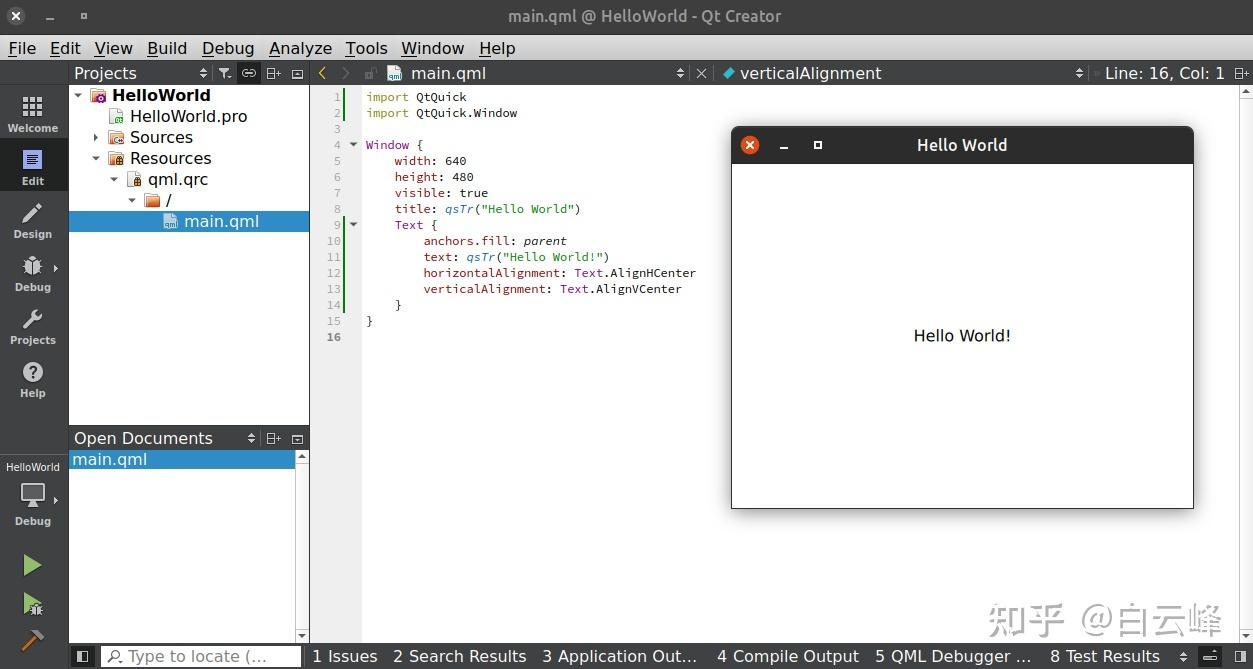Toggle synchronize with editor link icon

point(249,73)
